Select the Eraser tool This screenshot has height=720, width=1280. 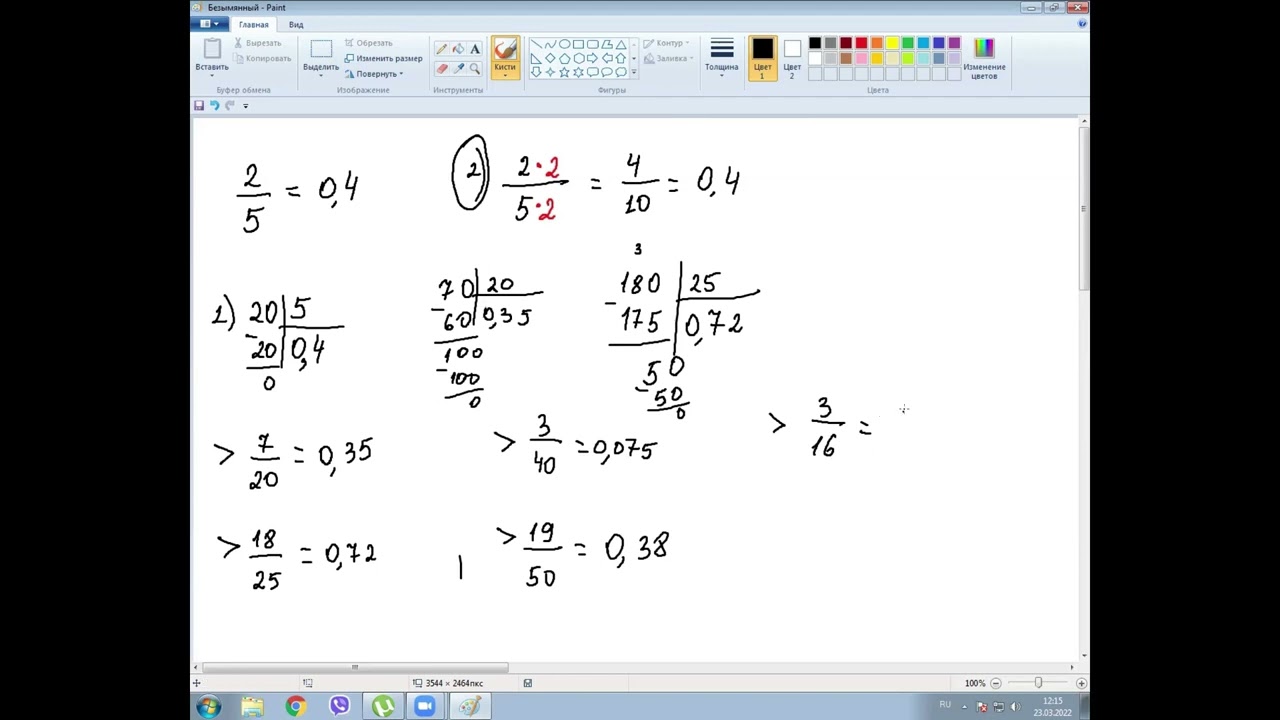point(441,69)
